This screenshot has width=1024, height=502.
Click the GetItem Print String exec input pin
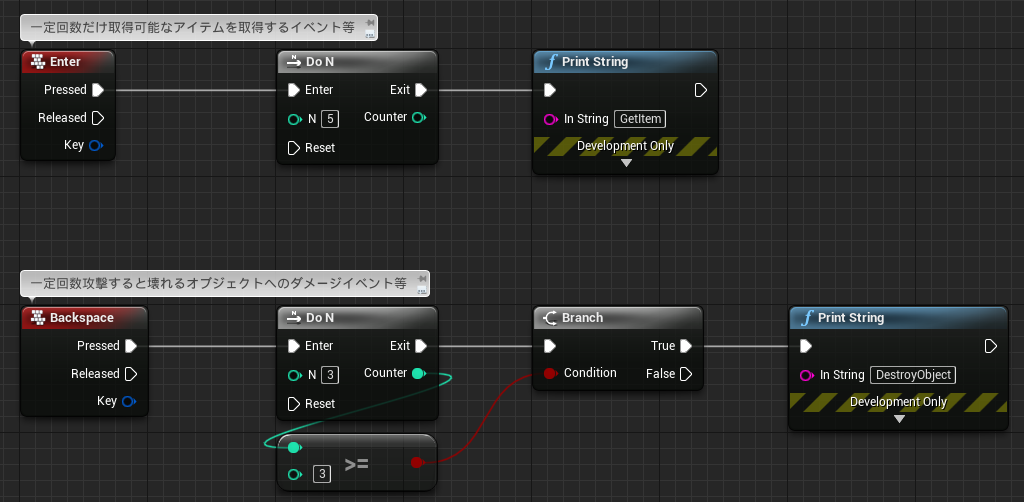coord(550,89)
